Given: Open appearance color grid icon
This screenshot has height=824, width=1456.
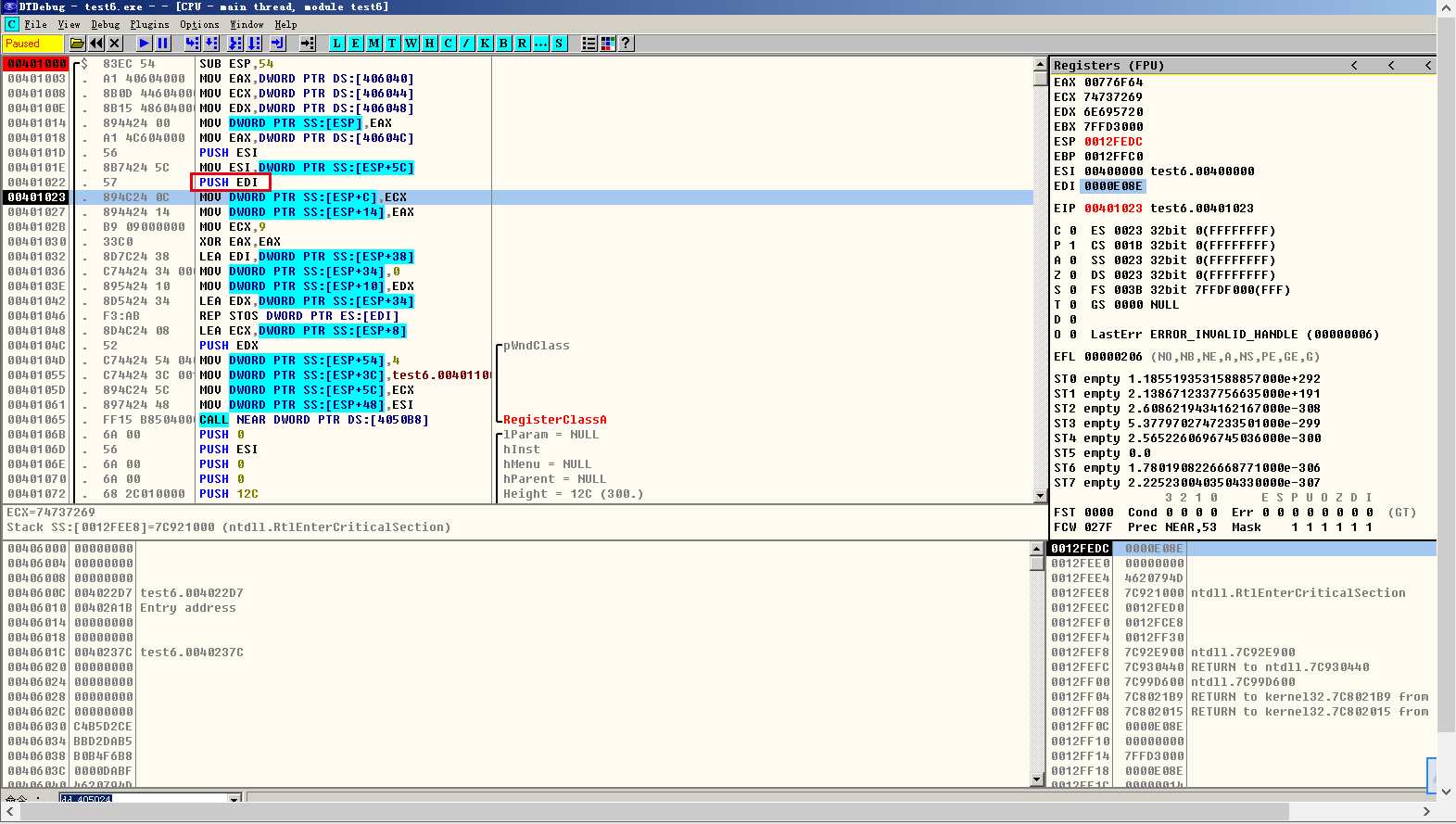Looking at the screenshot, I should (x=607, y=43).
